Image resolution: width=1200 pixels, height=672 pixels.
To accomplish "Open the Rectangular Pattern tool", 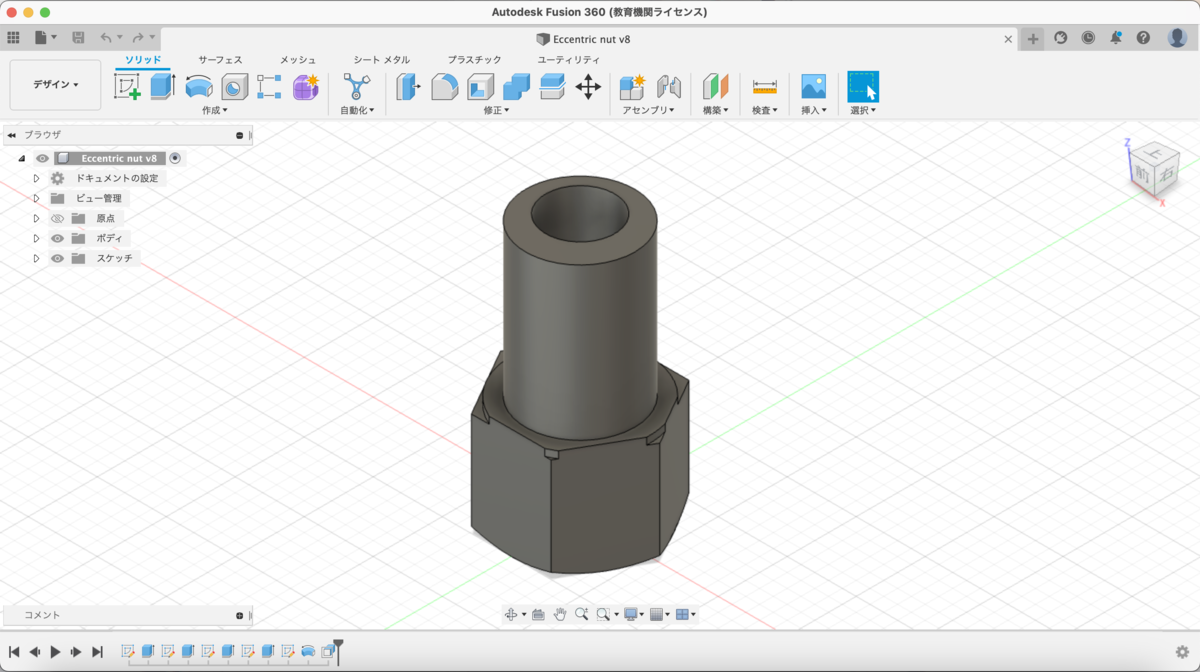I will coord(269,87).
